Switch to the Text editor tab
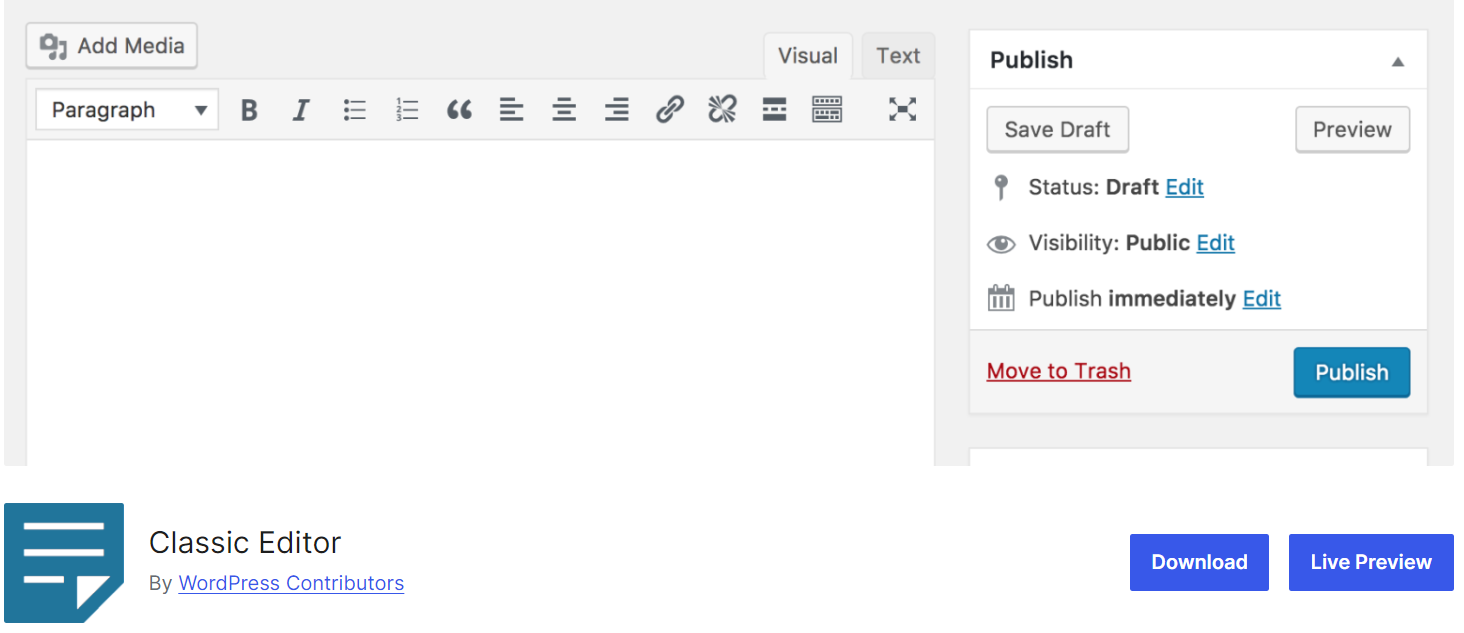 (897, 56)
